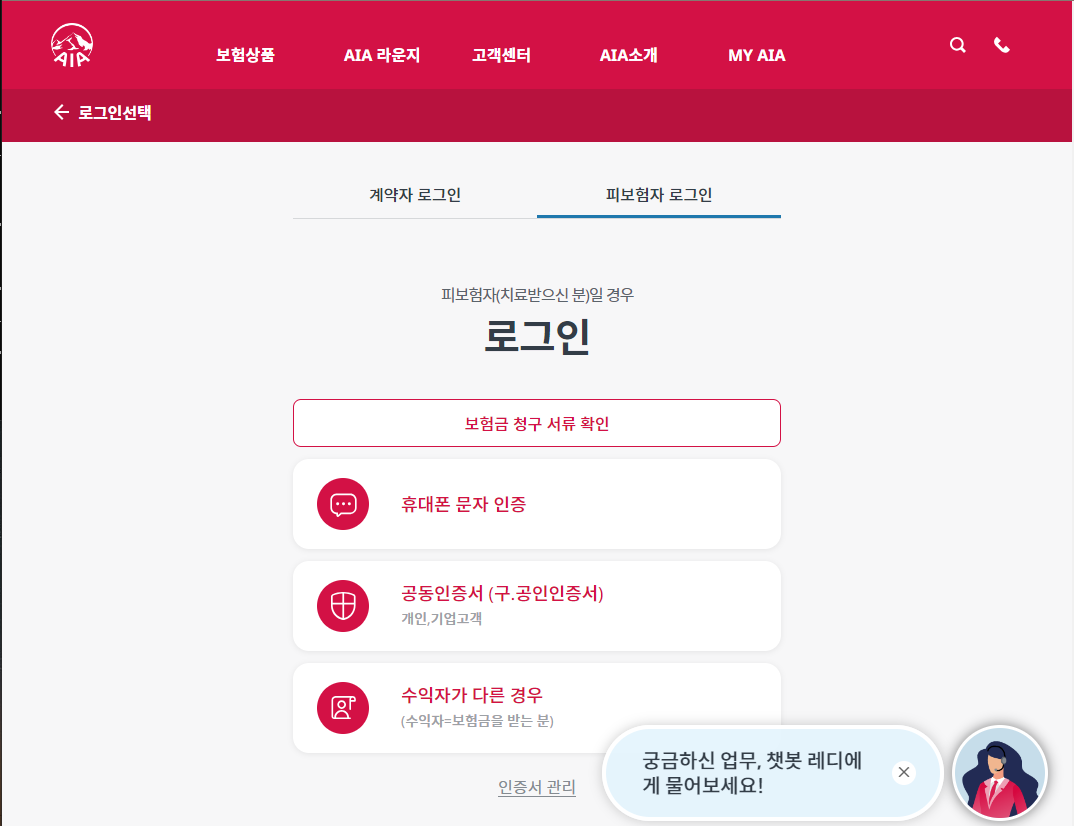Screen dimensions: 1074x826
Task: Click the back arrow next to 로그인선택
Action: [x=59, y=114]
